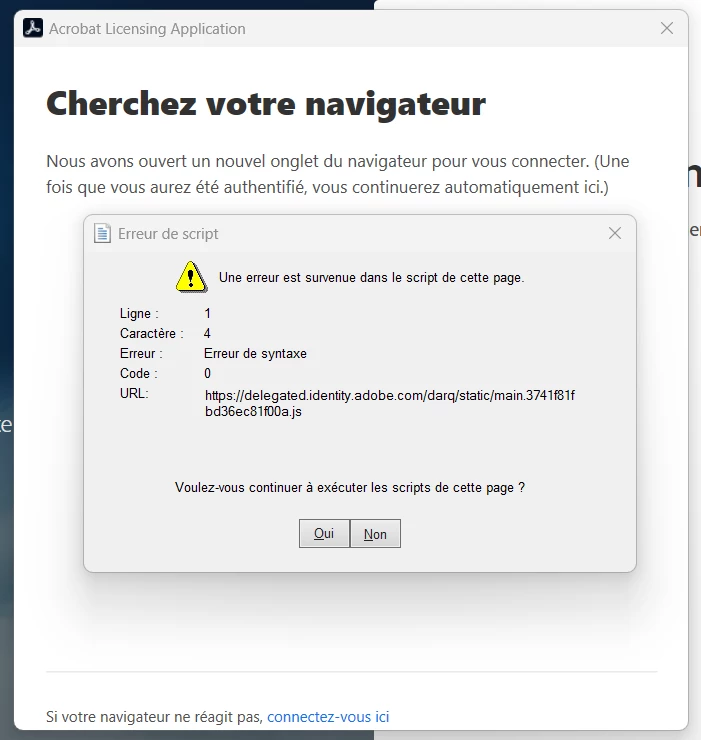This screenshot has width=701, height=740.
Task: Click the 'Ligne :' label
Action: click(139, 313)
